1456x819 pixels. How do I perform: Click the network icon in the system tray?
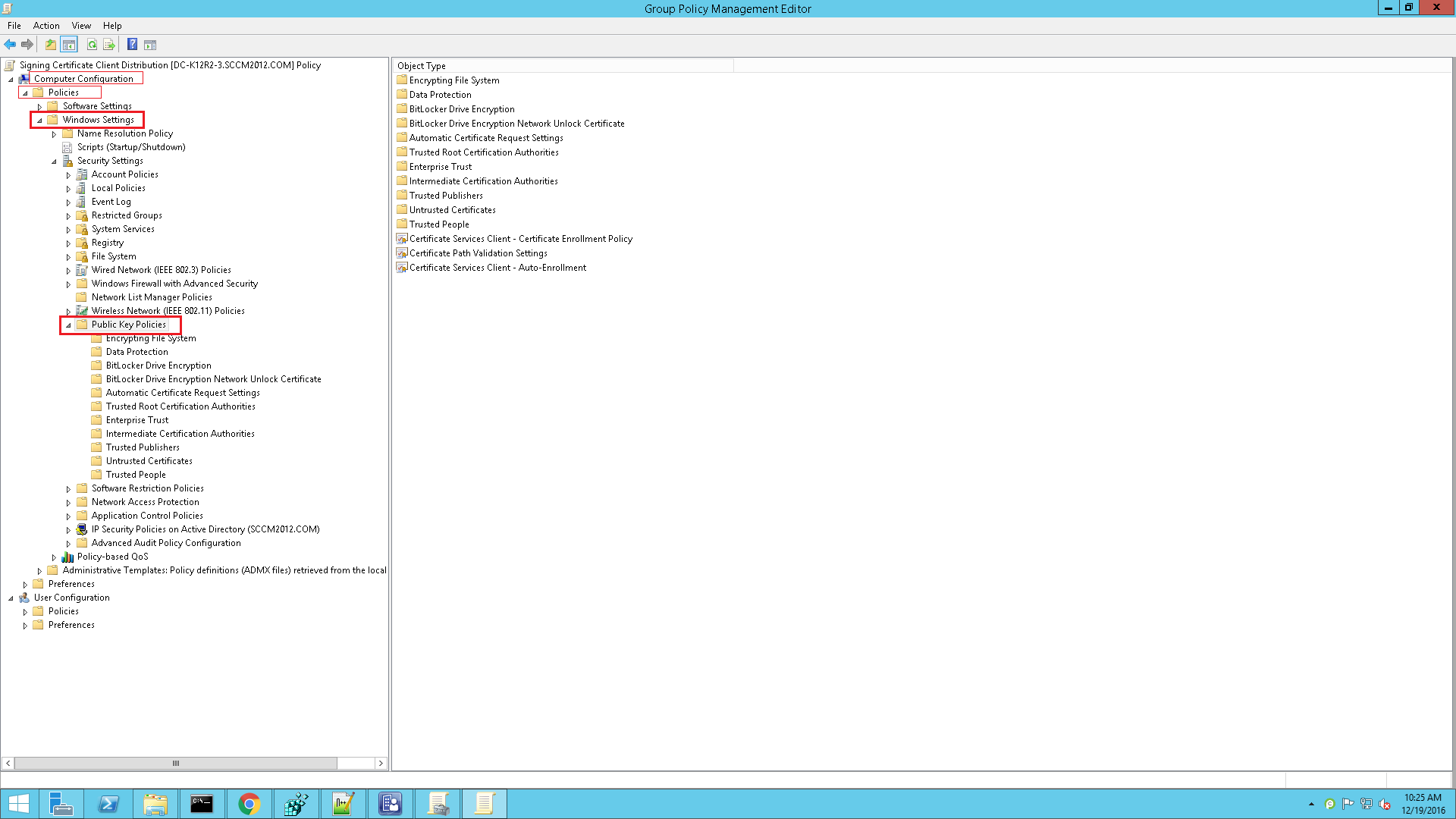[1367, 804]
